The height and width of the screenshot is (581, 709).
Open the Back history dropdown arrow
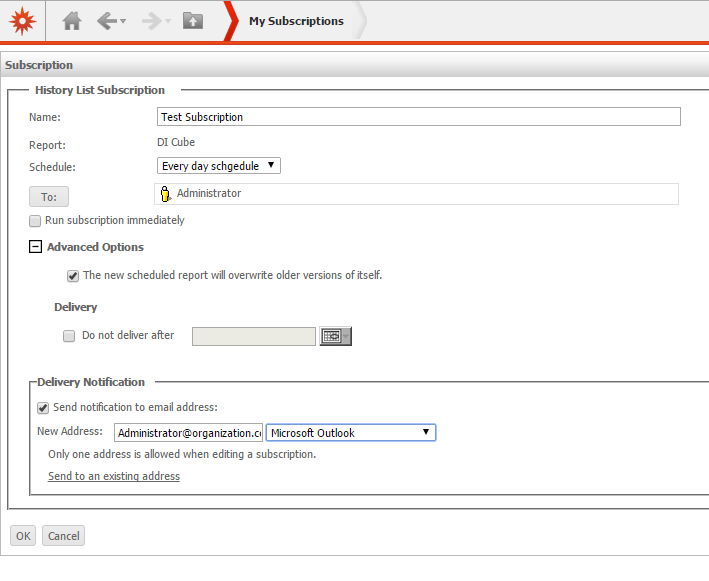pos(123,22)
